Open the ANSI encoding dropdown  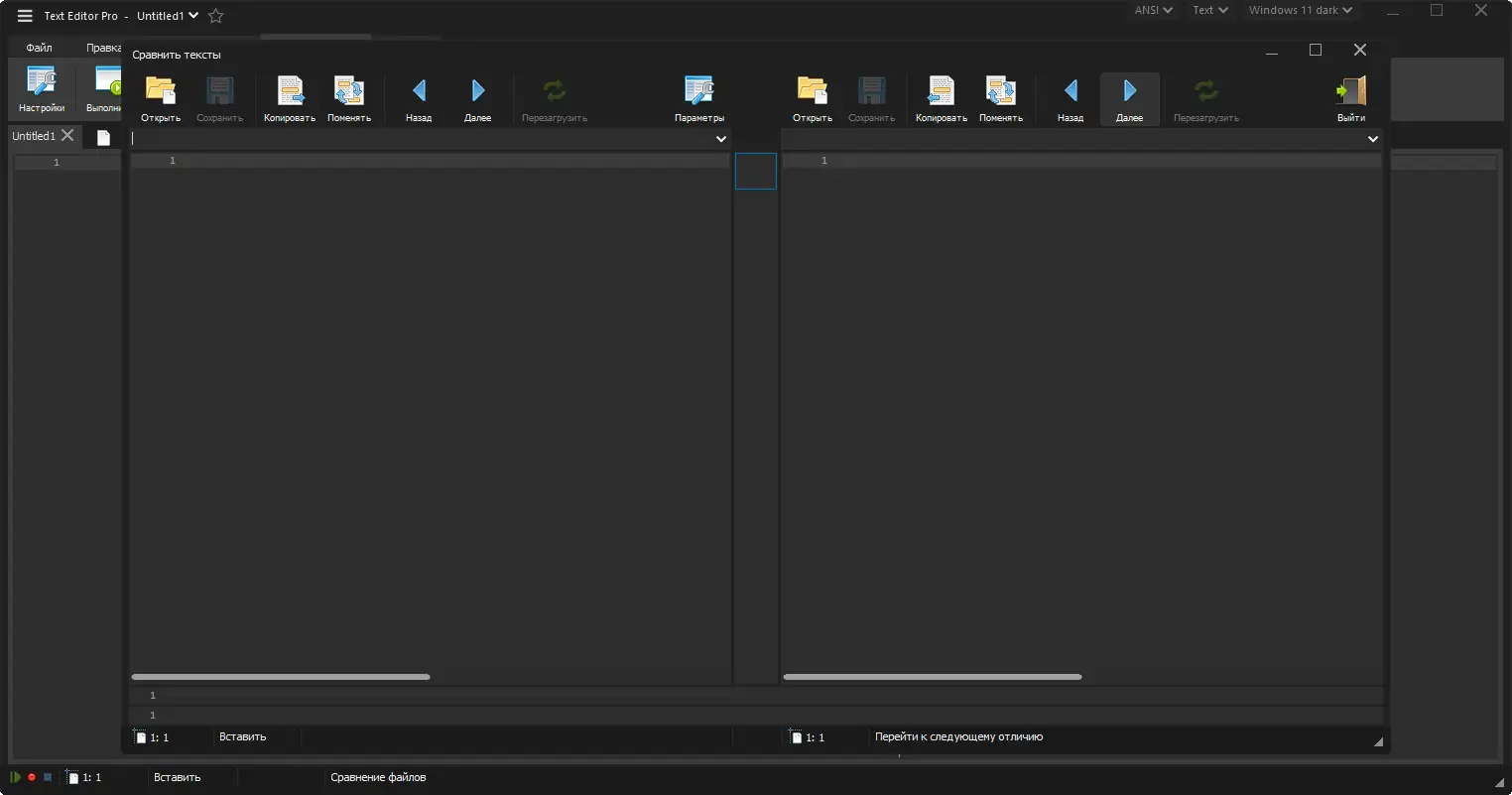click(1152, 10)
